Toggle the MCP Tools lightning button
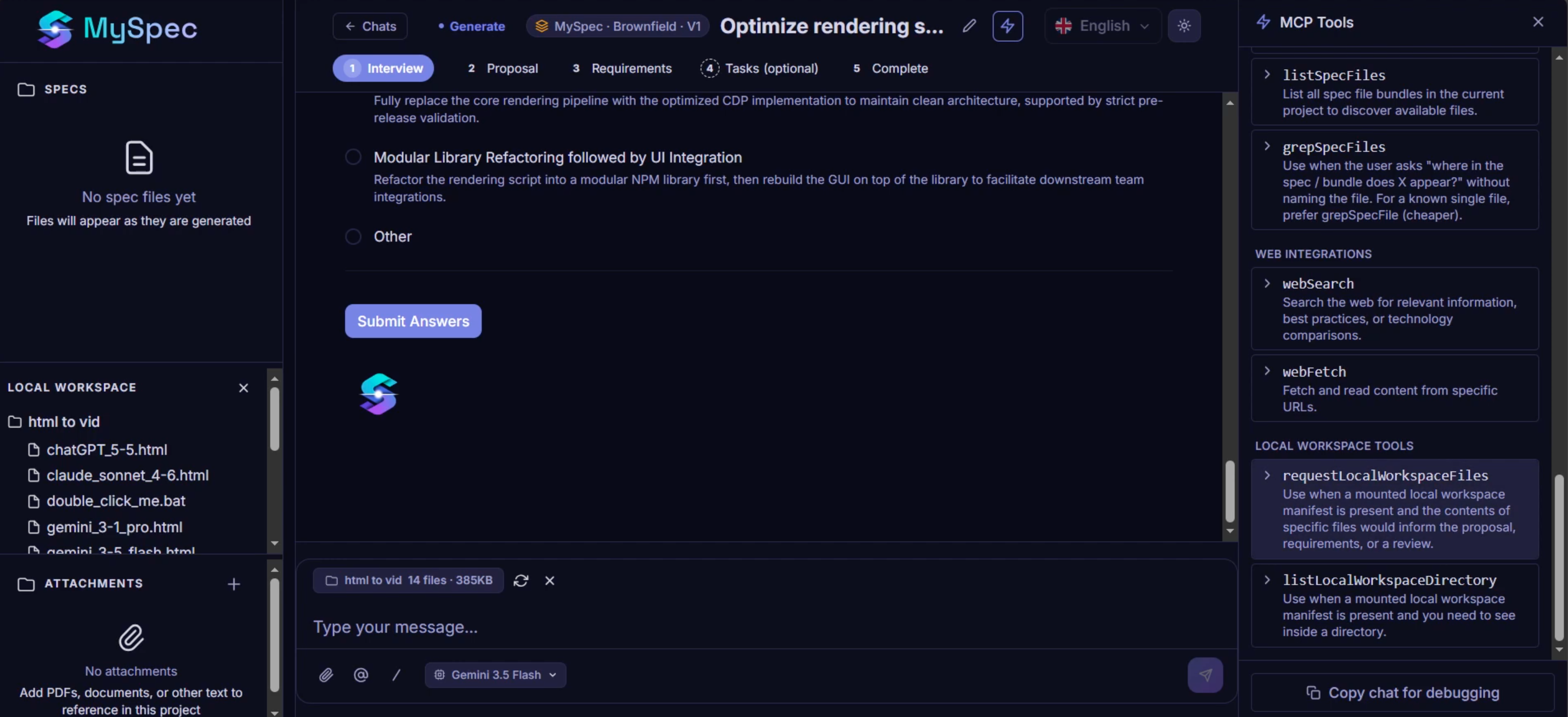 (1007, 26)
